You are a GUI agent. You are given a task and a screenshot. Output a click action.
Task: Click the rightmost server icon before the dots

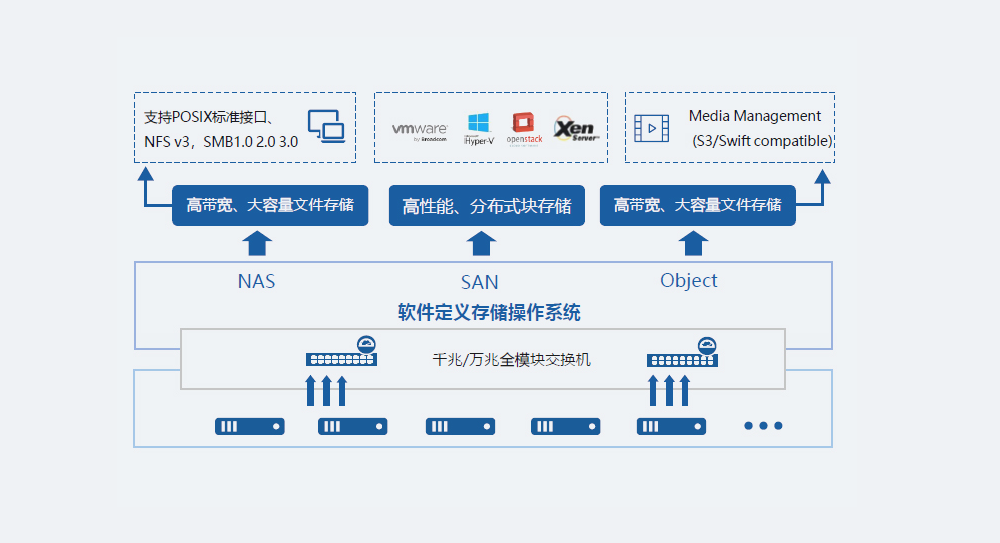671,426
